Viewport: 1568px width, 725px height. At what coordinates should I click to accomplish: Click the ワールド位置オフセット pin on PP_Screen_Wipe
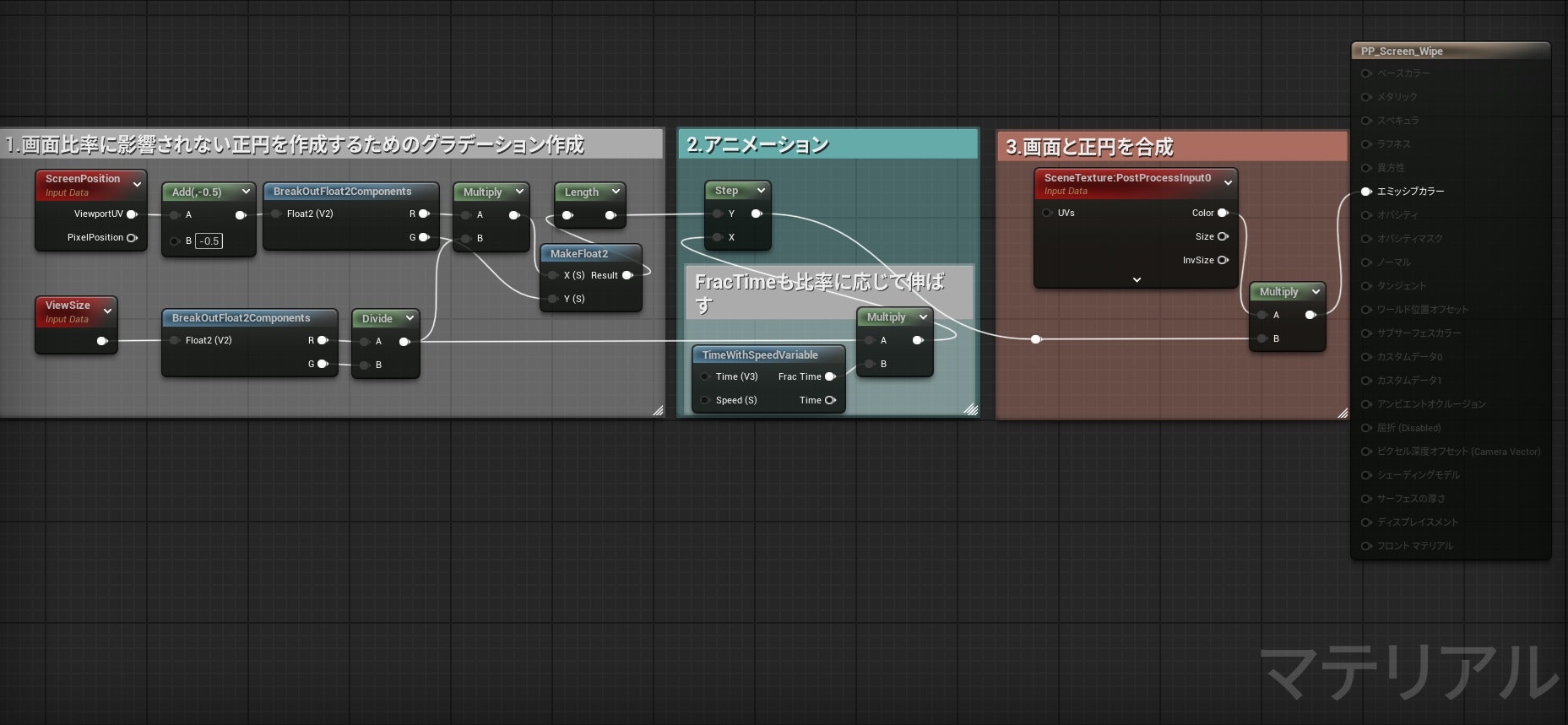[x=1366, y=310]
